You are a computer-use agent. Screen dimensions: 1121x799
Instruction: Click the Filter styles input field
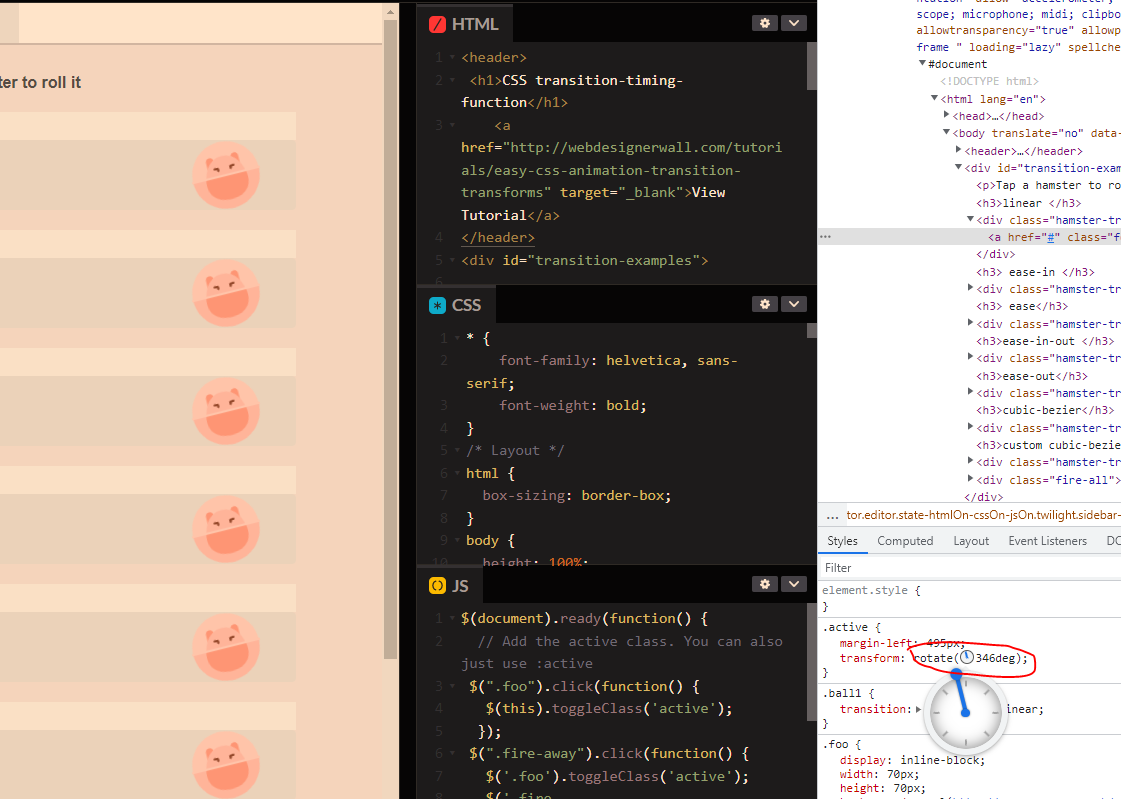970,568
